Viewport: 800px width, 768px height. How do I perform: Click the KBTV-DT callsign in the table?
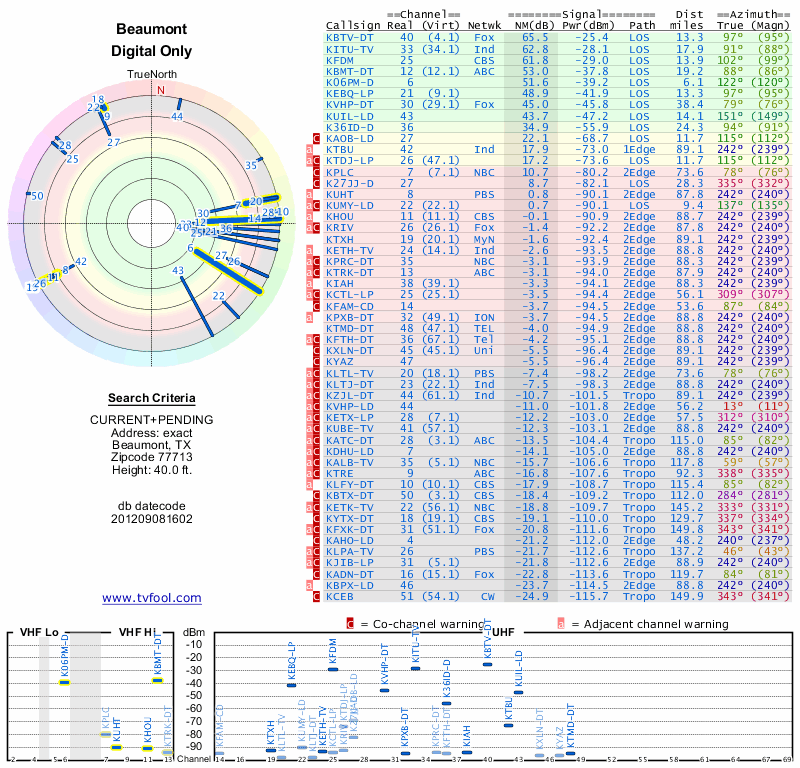tap(349, 38)
